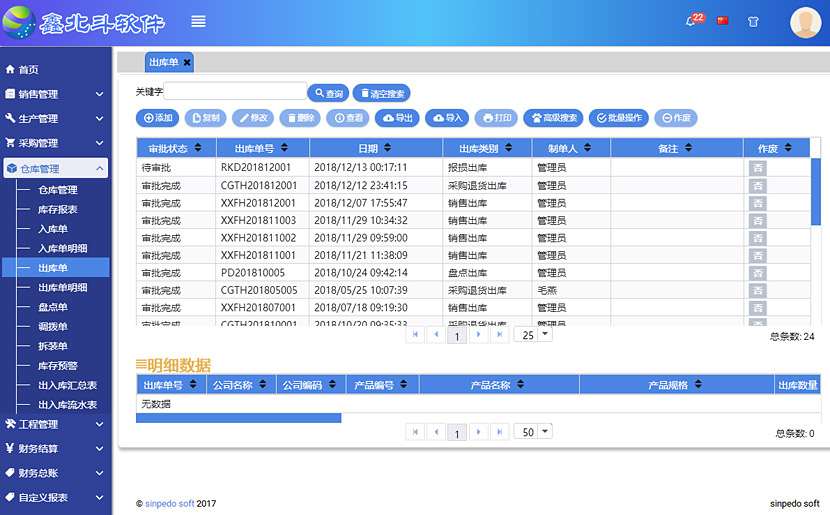Viewport: 830px width, 515px height.
Task: Open 入库单 in the sidebar tree
Action: (x=53, y=229)
